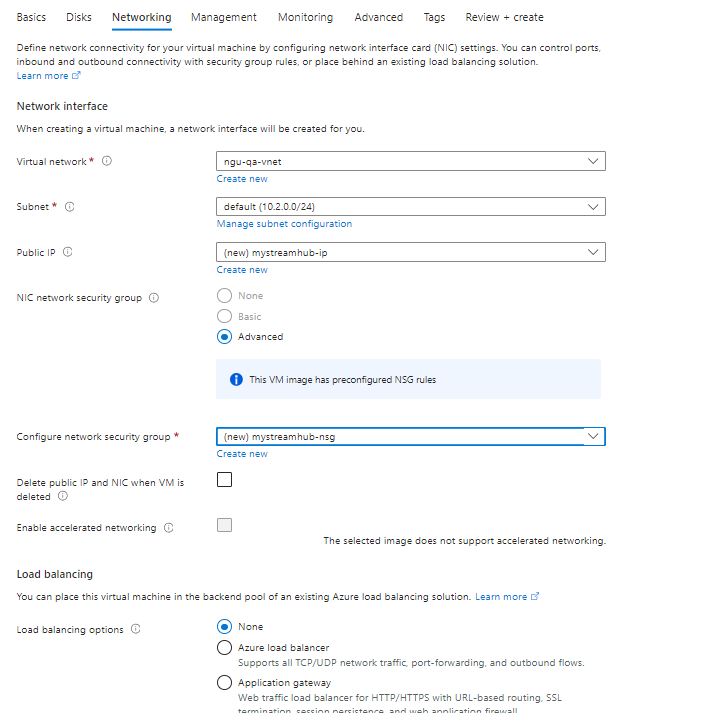This screenshot has width=716, height=713.
Task: Select Azure load balancer radio option
Action: tap(225, 648)
